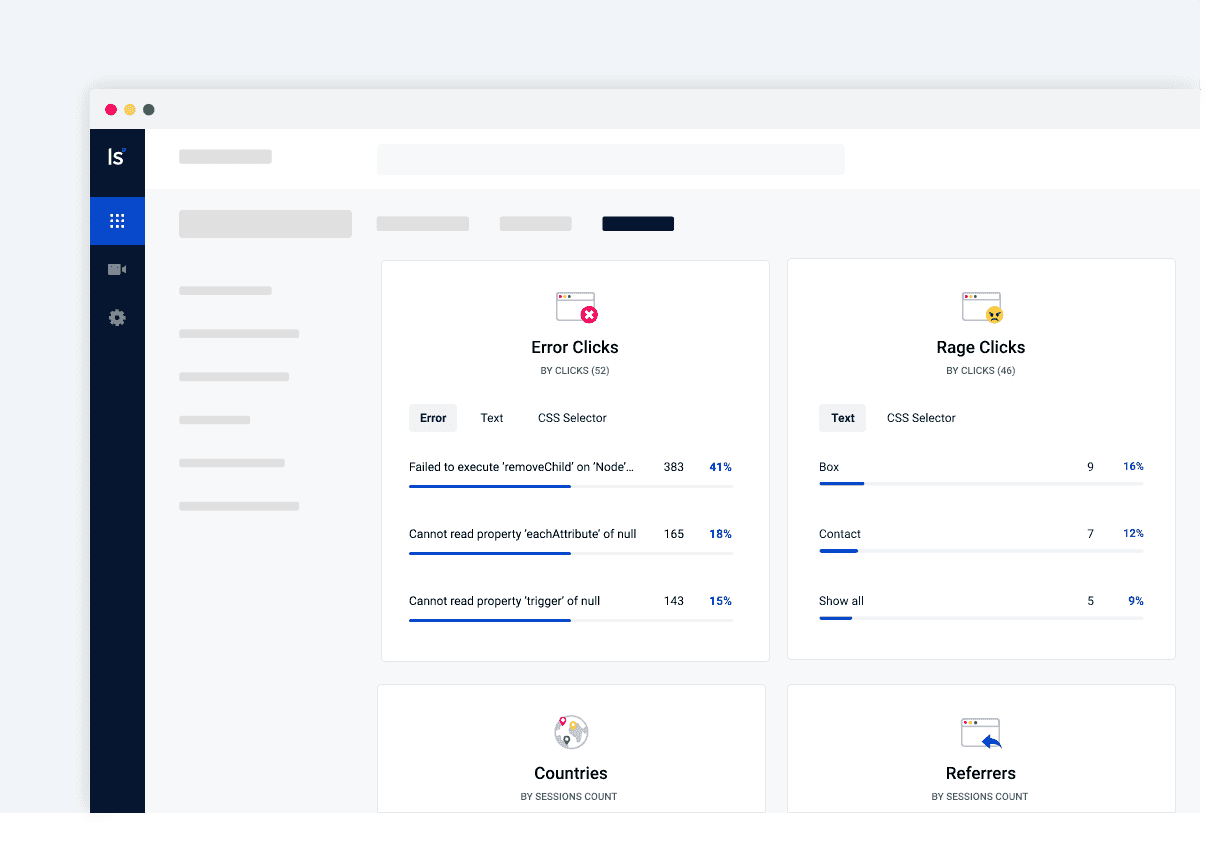Click the 16% value for Box
The image size is (1231, 843).
click(1133, 467)
